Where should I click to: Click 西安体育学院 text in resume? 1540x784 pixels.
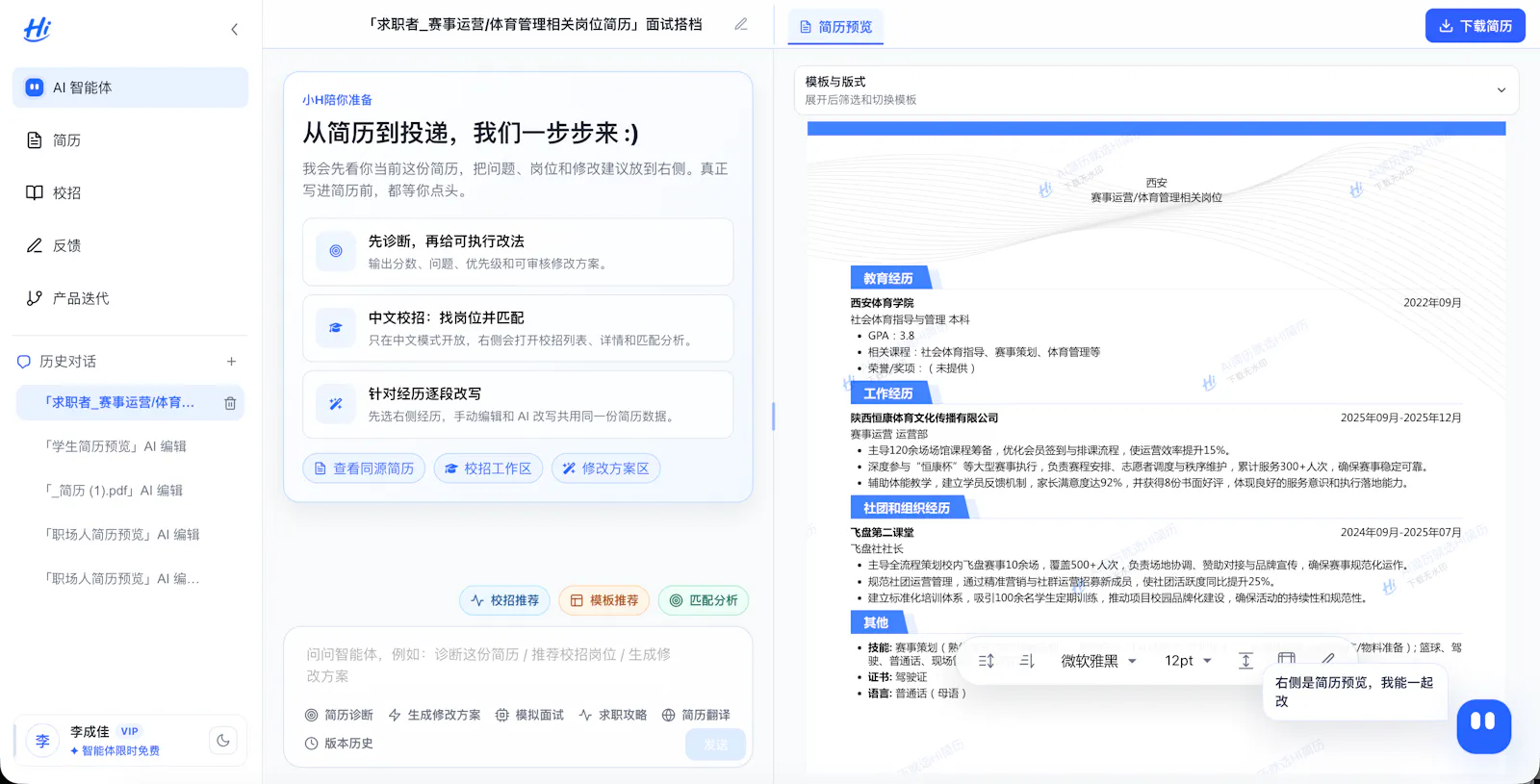[x=882, y=303]
